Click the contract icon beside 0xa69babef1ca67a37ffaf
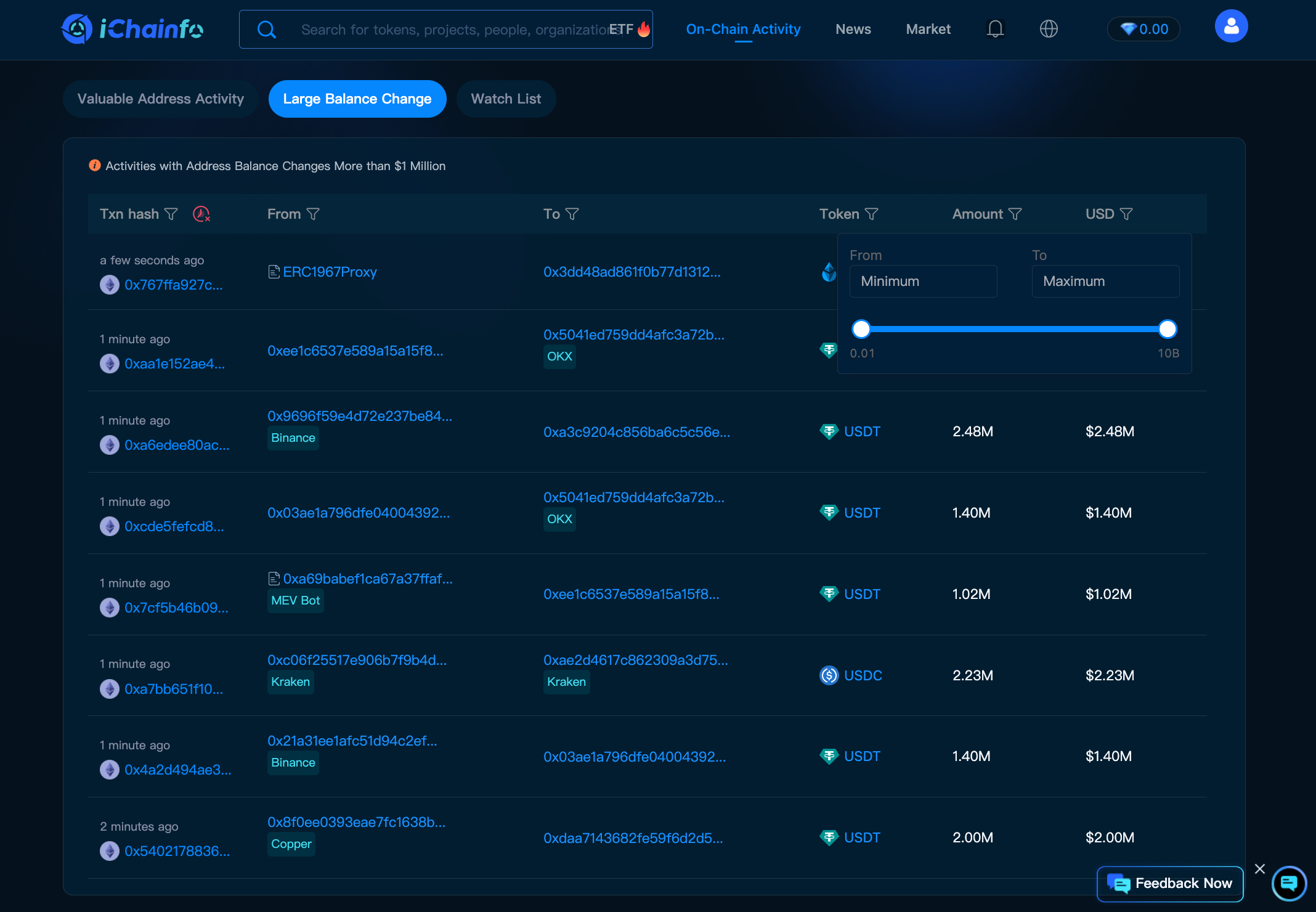This screenshot has height=912, width=1316. click(274, 579)
